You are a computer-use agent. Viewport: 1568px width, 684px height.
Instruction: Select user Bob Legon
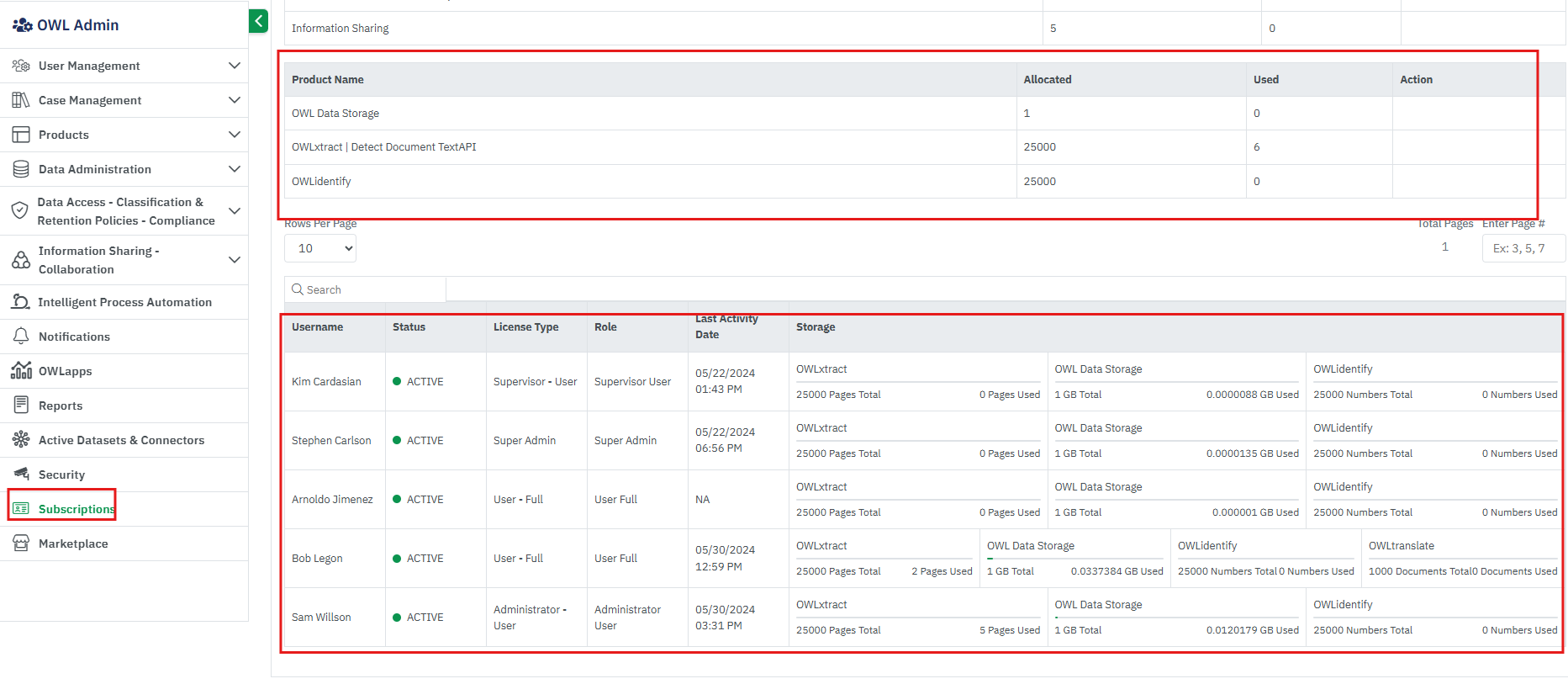(317, 559)
